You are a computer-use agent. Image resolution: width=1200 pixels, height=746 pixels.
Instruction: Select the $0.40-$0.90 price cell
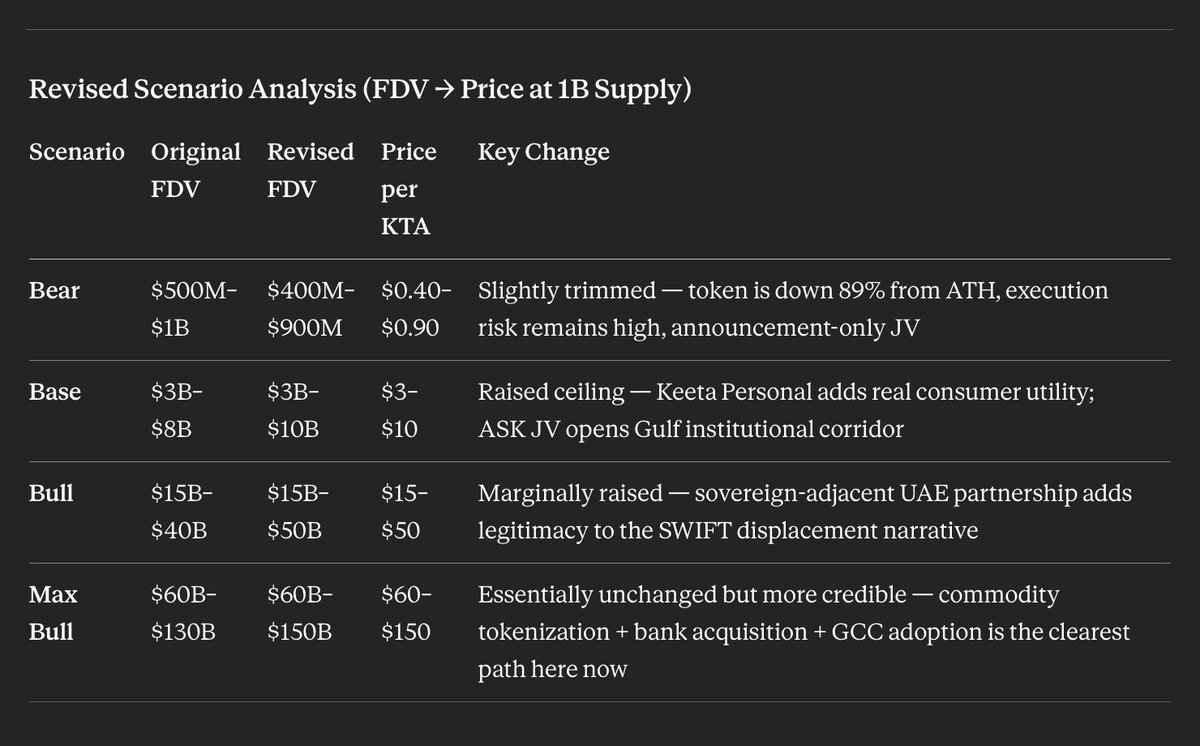coord(416,310)
